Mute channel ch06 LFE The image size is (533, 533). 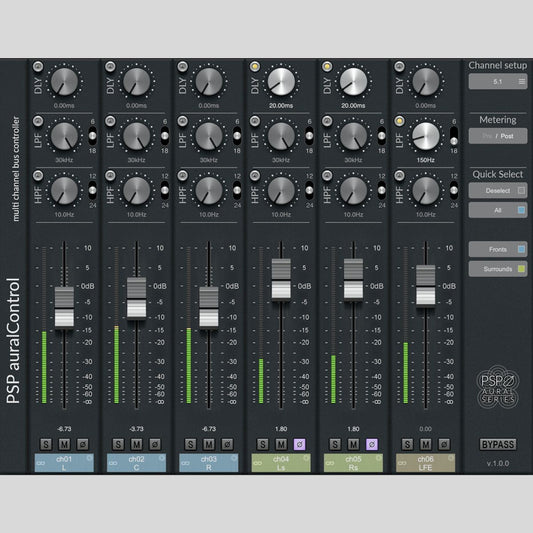tap(426, 444)
